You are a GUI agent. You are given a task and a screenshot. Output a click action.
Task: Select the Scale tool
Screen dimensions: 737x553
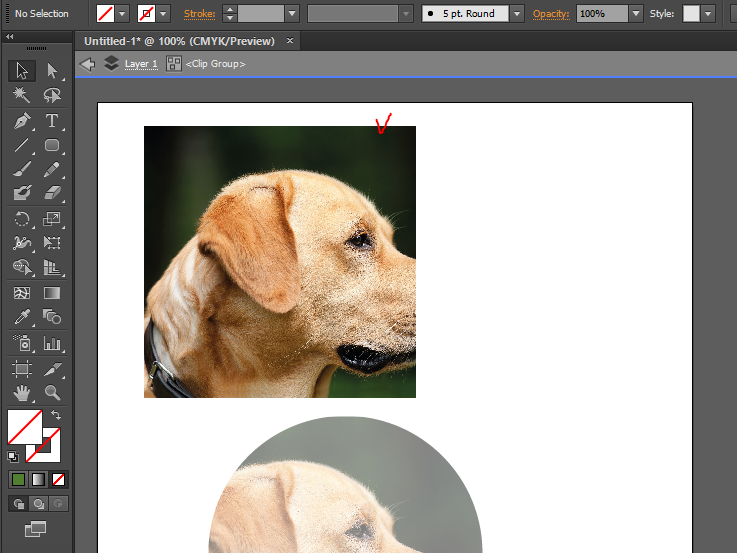click(x=52, y=218)
